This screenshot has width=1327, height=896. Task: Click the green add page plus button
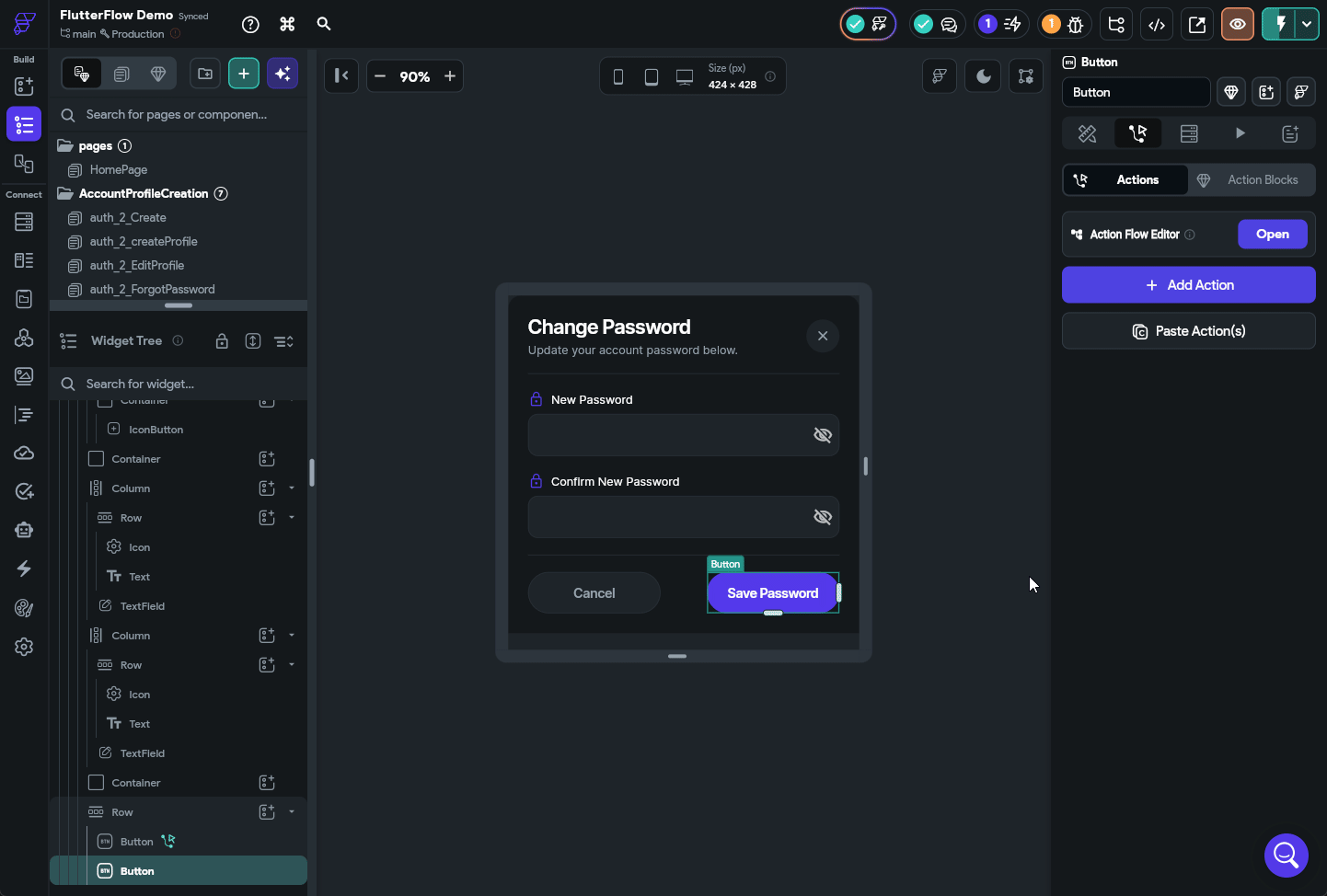[244, 74]
